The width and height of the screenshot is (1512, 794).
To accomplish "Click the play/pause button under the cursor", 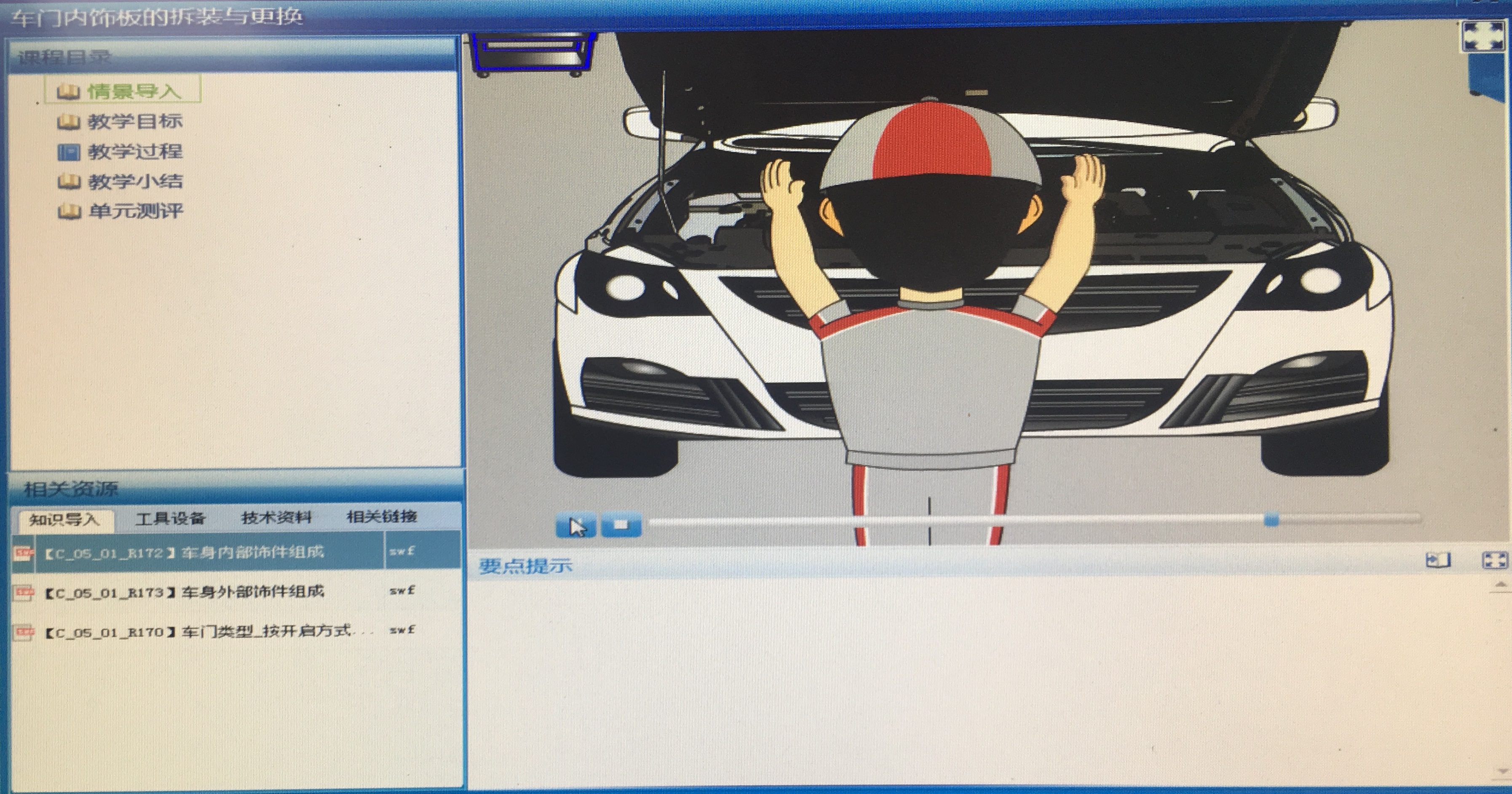I will pos(576,526).
